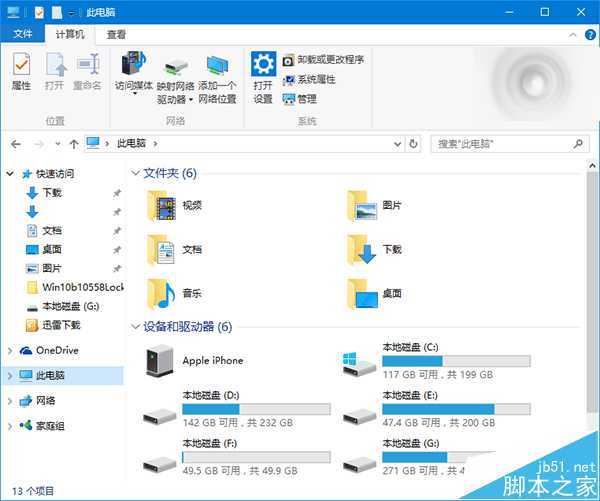This screenshot has width=600, height=501.
Task: Select Pictures (图片) under Quick access
Action: [44, 268]
